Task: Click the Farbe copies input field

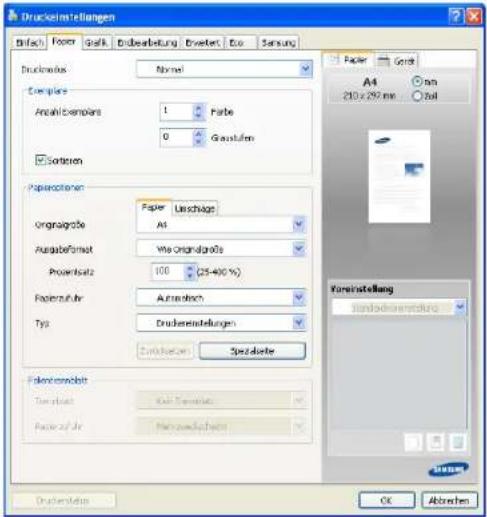Action: [177, 111]
